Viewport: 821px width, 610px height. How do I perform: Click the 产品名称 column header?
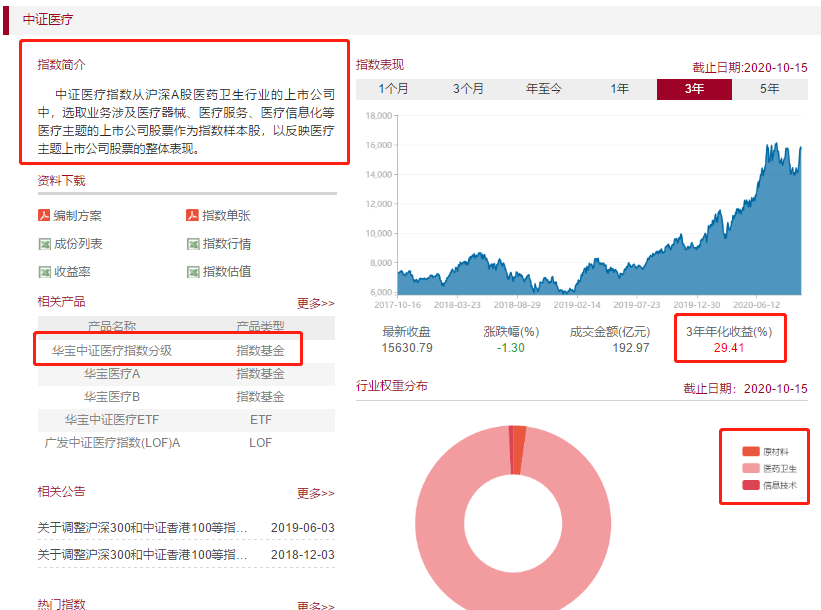click(112, 326)
